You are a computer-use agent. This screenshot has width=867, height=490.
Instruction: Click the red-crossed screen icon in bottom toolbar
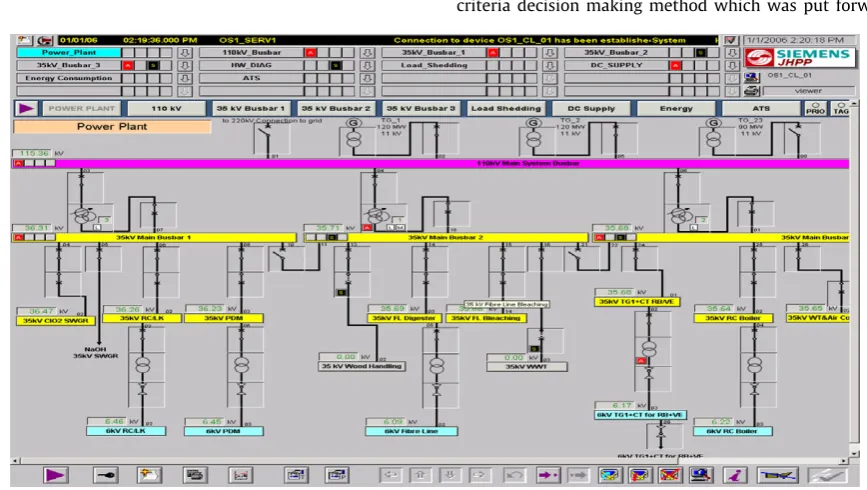pyautogui.click(x=670, y=475)
